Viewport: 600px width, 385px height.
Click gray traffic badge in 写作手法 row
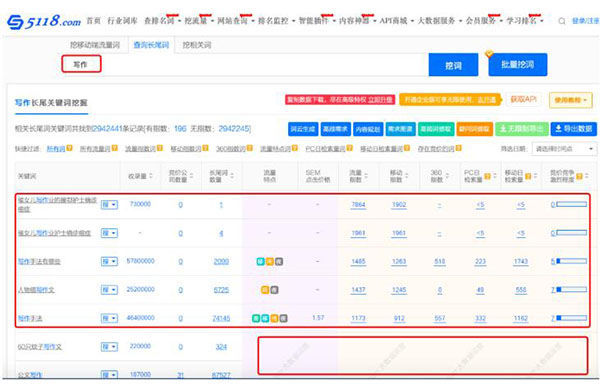point(284,318)
